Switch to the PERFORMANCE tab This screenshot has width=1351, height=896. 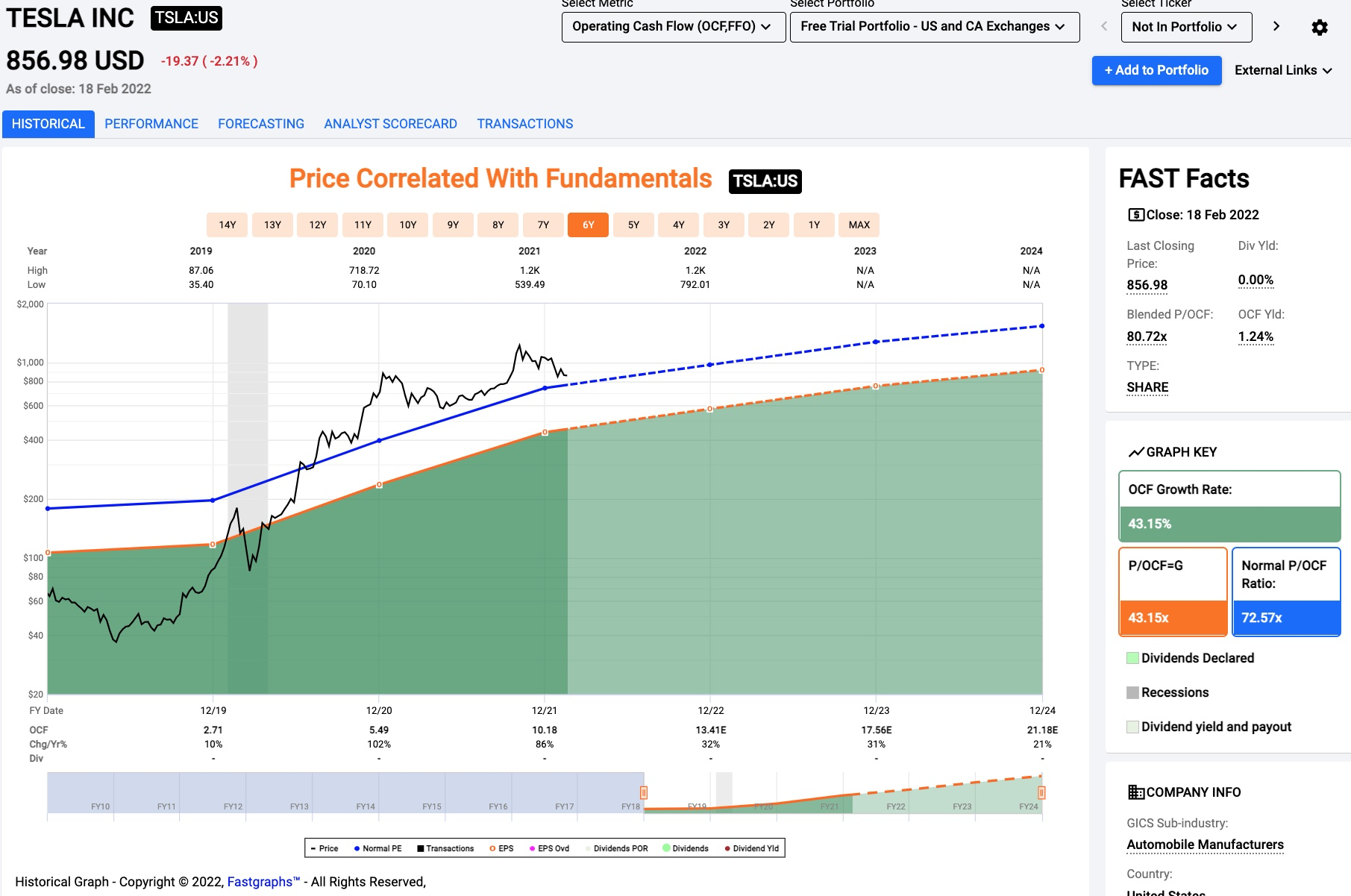(x=151, y=124)
